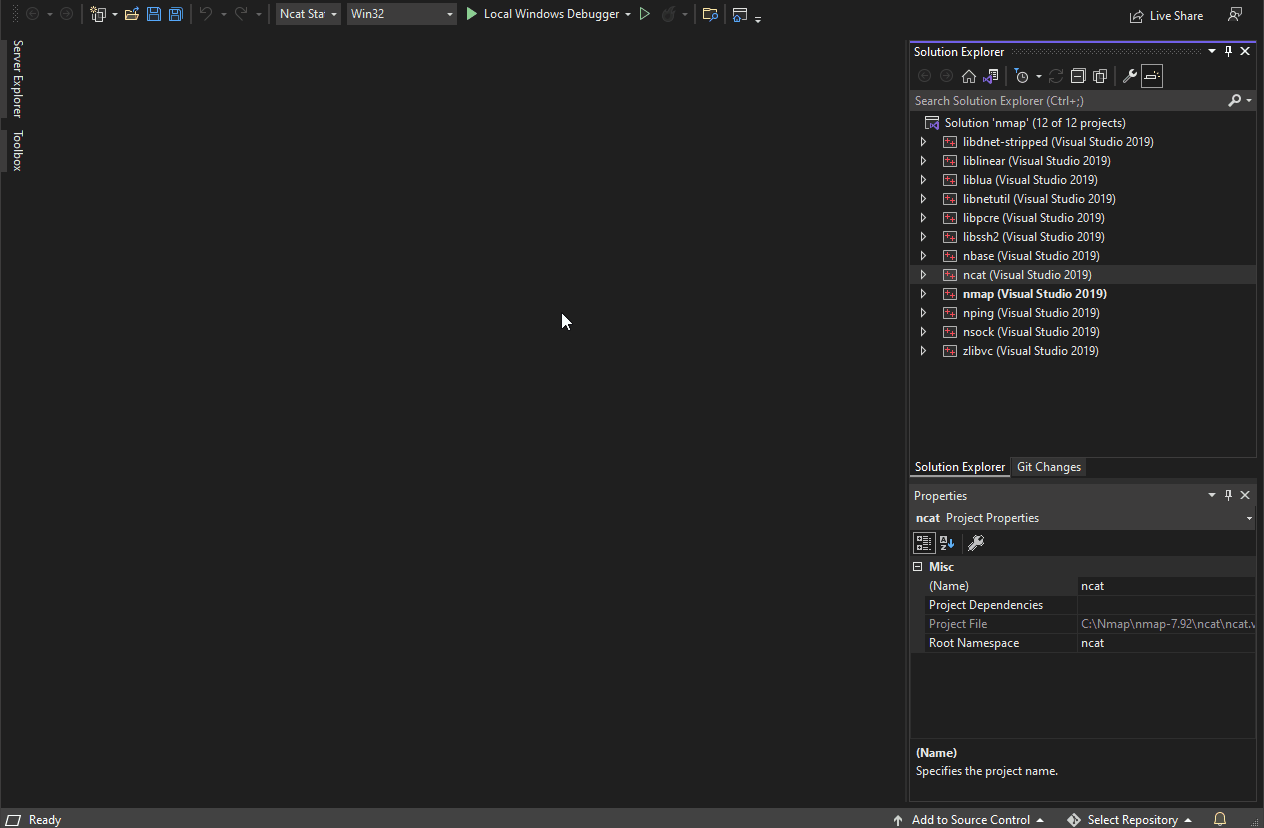1264x828 pixels.
Task: Toggle Preview Selected Items in Solution Explorer
Action: pyautogui.click(x=1152, y=76)
